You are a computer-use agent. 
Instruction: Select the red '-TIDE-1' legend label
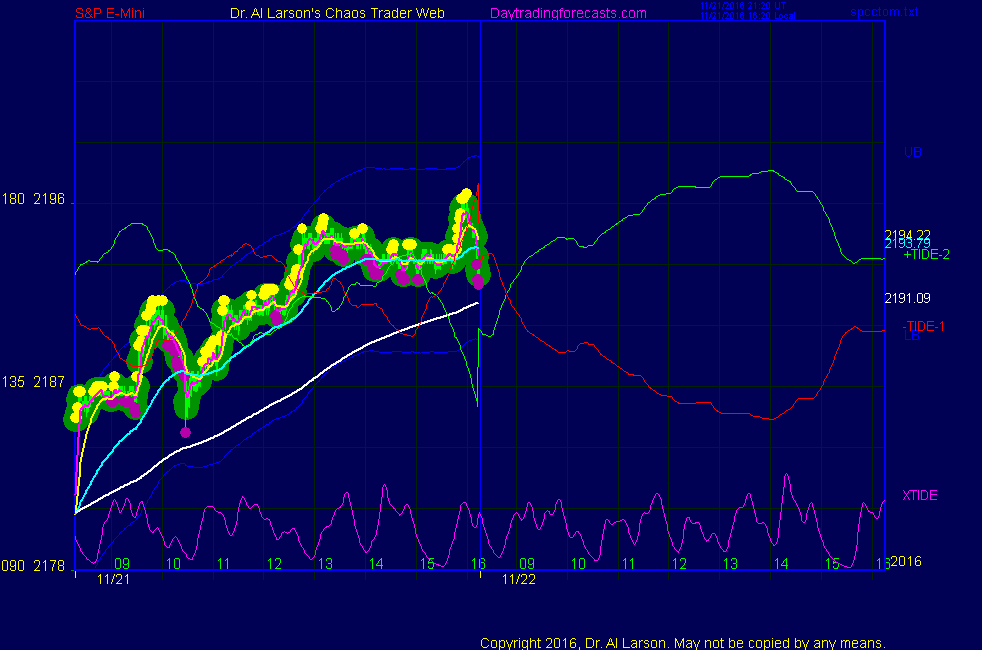923,326
